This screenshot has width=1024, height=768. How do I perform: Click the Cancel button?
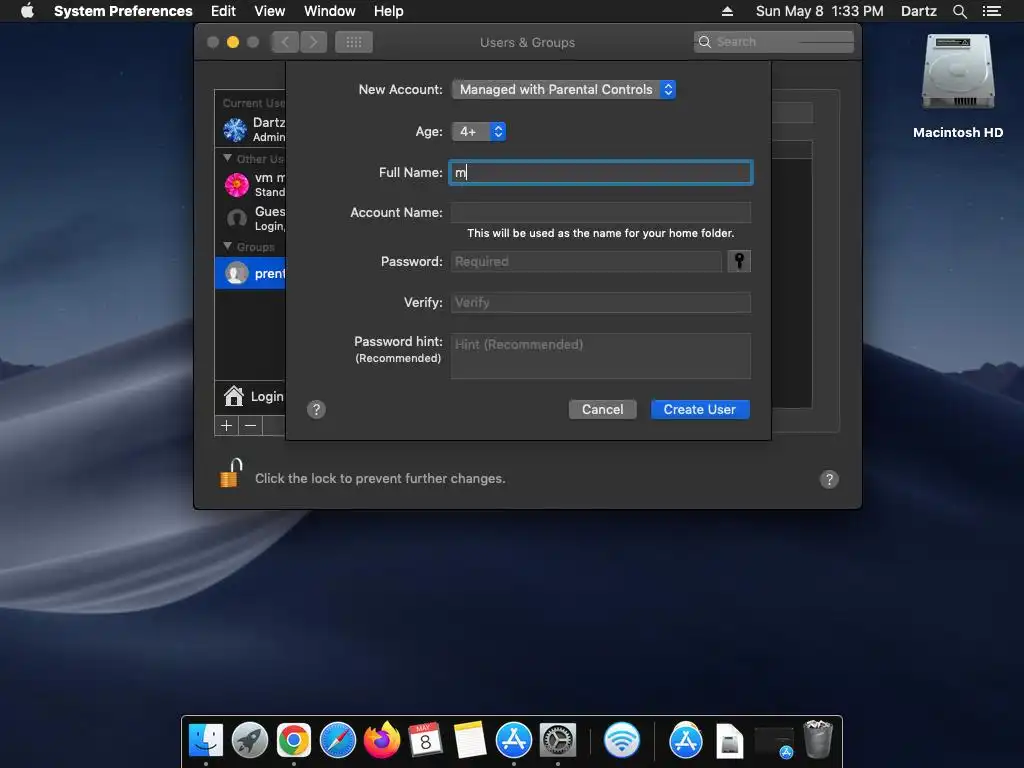coord(602,409)
